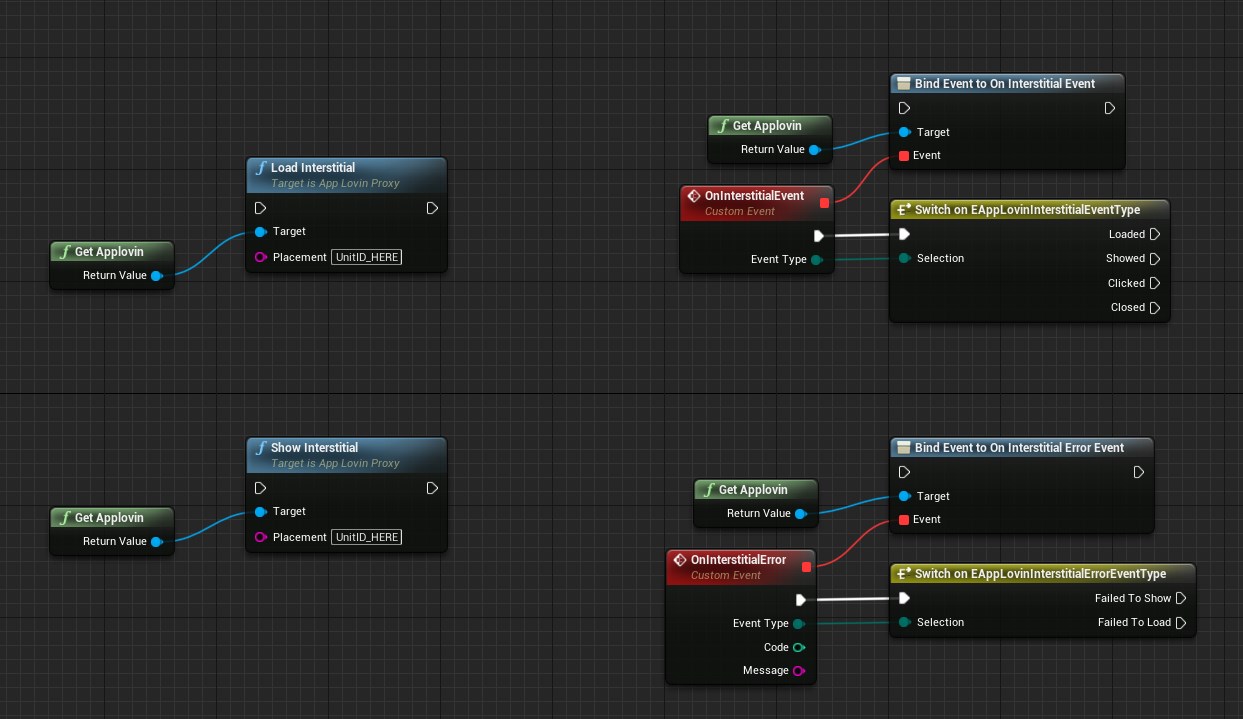Click the Code output pin on OnInterstitialError

(798, 647)
